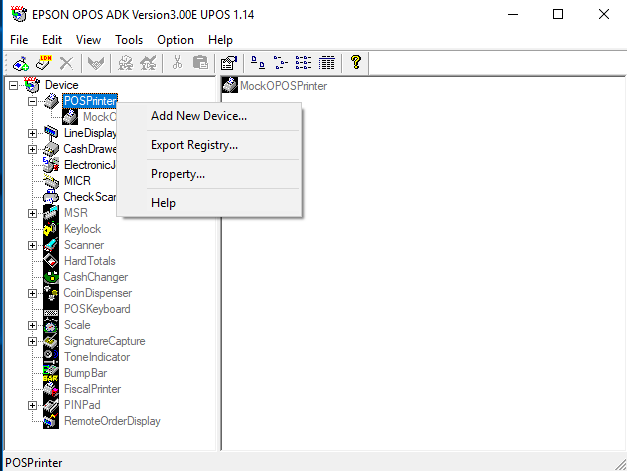Click the ToneIndicator device icon
The height and width of the screenshot is (471, 627).
click(x=51, y=357)
